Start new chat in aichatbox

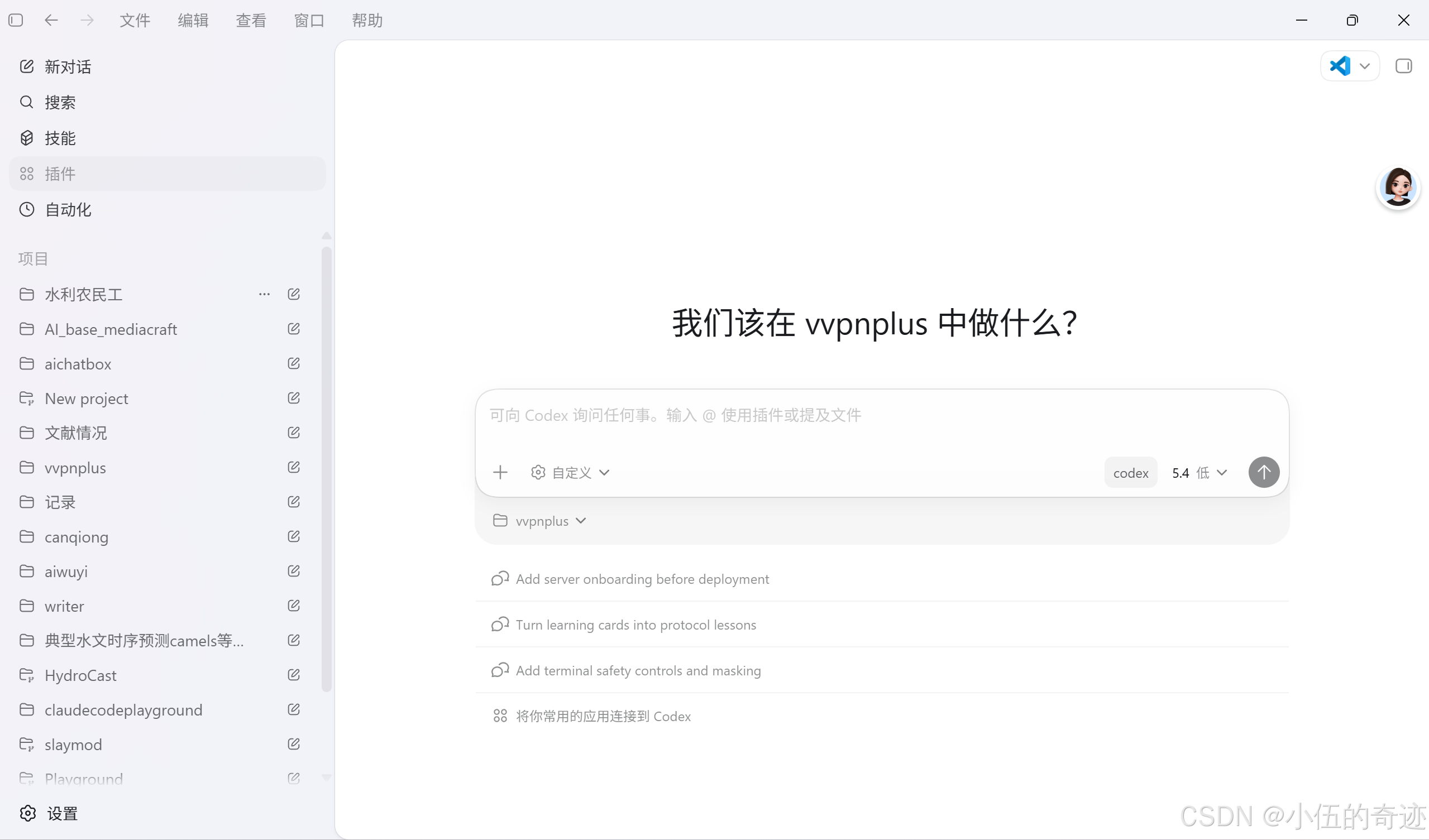294,363
